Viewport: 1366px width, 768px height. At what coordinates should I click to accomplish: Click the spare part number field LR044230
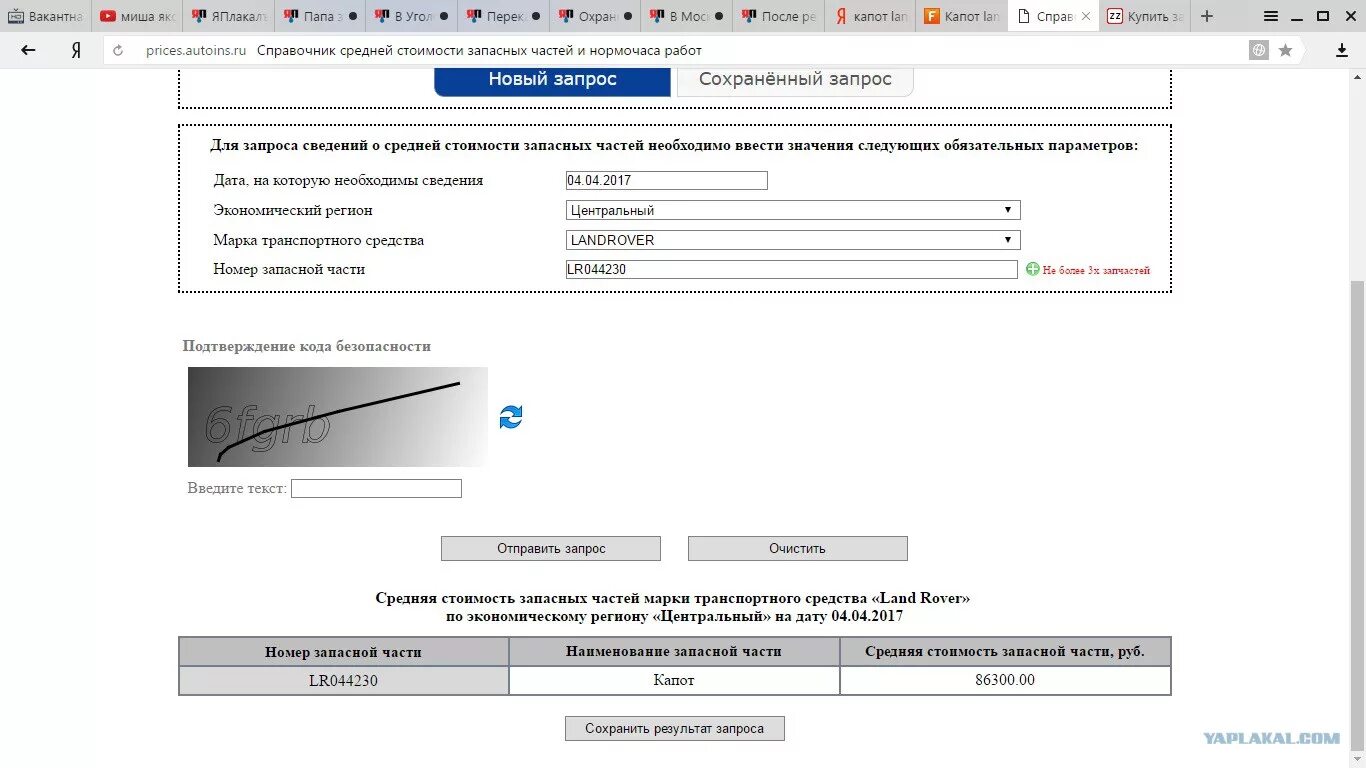(792, 269)
